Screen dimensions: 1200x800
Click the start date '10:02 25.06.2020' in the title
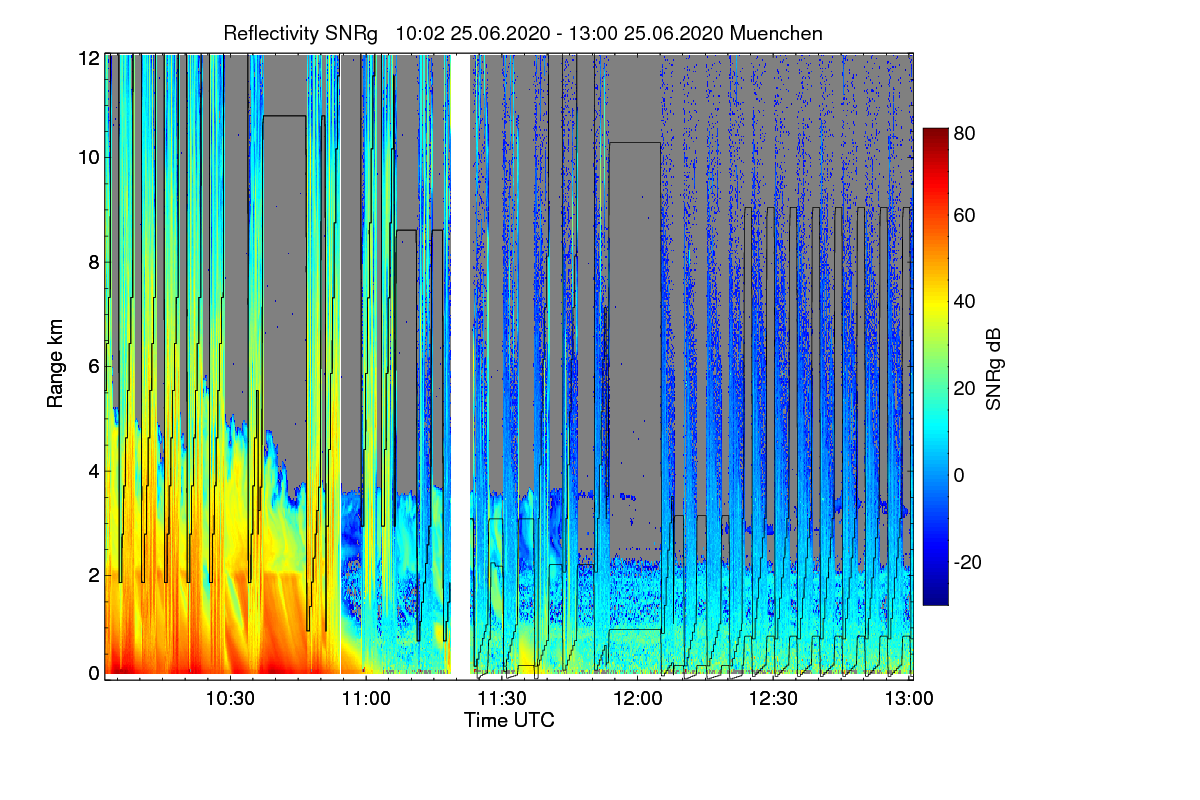[473, 33]
